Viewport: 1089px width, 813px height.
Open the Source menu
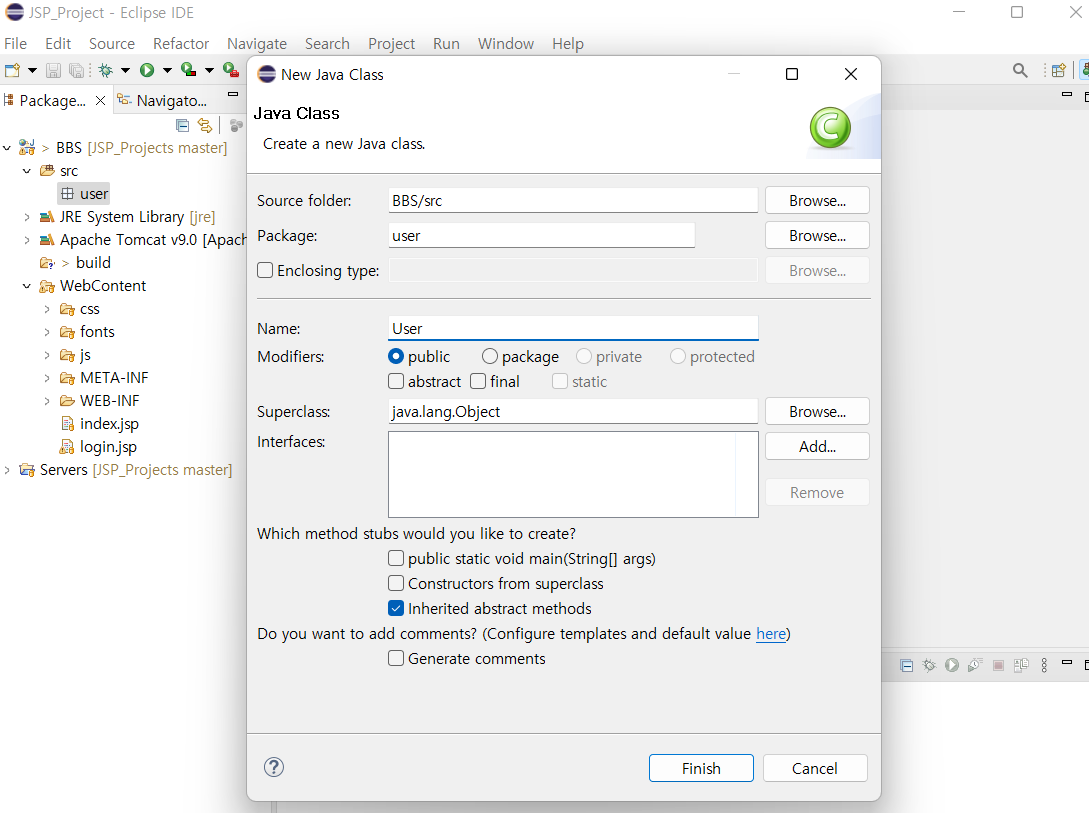(x=112, y=44)
